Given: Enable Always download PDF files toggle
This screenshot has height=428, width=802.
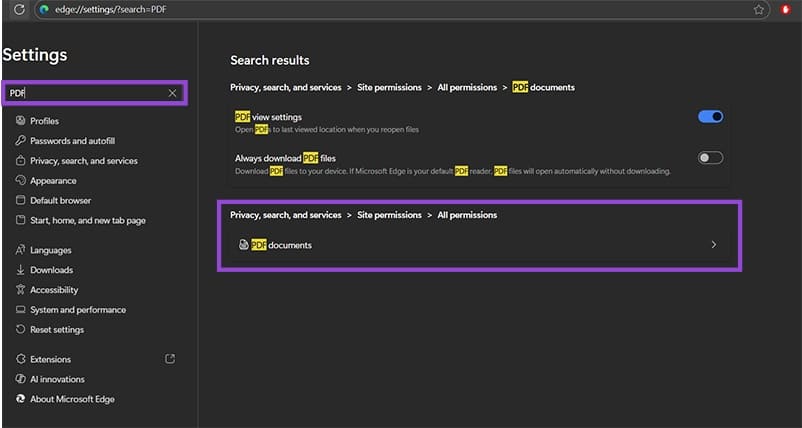Looking at the screenshot, I should tap(710, 157).
